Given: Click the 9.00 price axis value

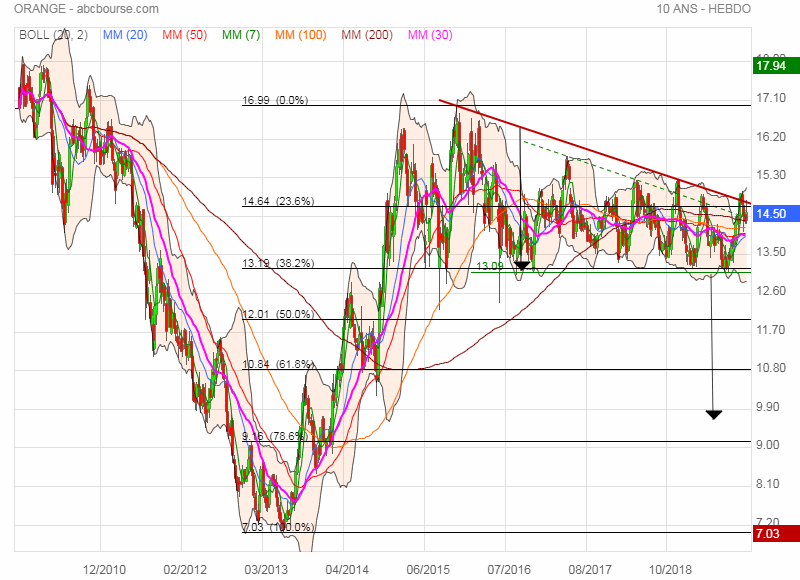Looking at the screenshot, I should pos(768,445).
